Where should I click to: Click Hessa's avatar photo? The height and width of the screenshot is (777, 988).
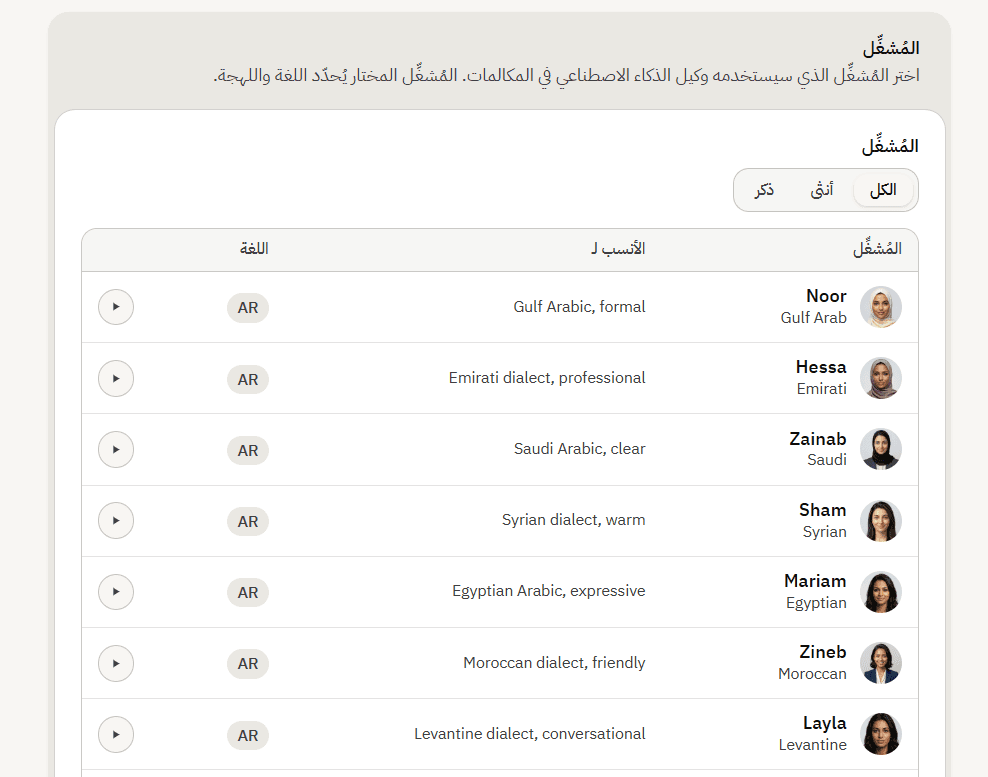tap(881, 378)
